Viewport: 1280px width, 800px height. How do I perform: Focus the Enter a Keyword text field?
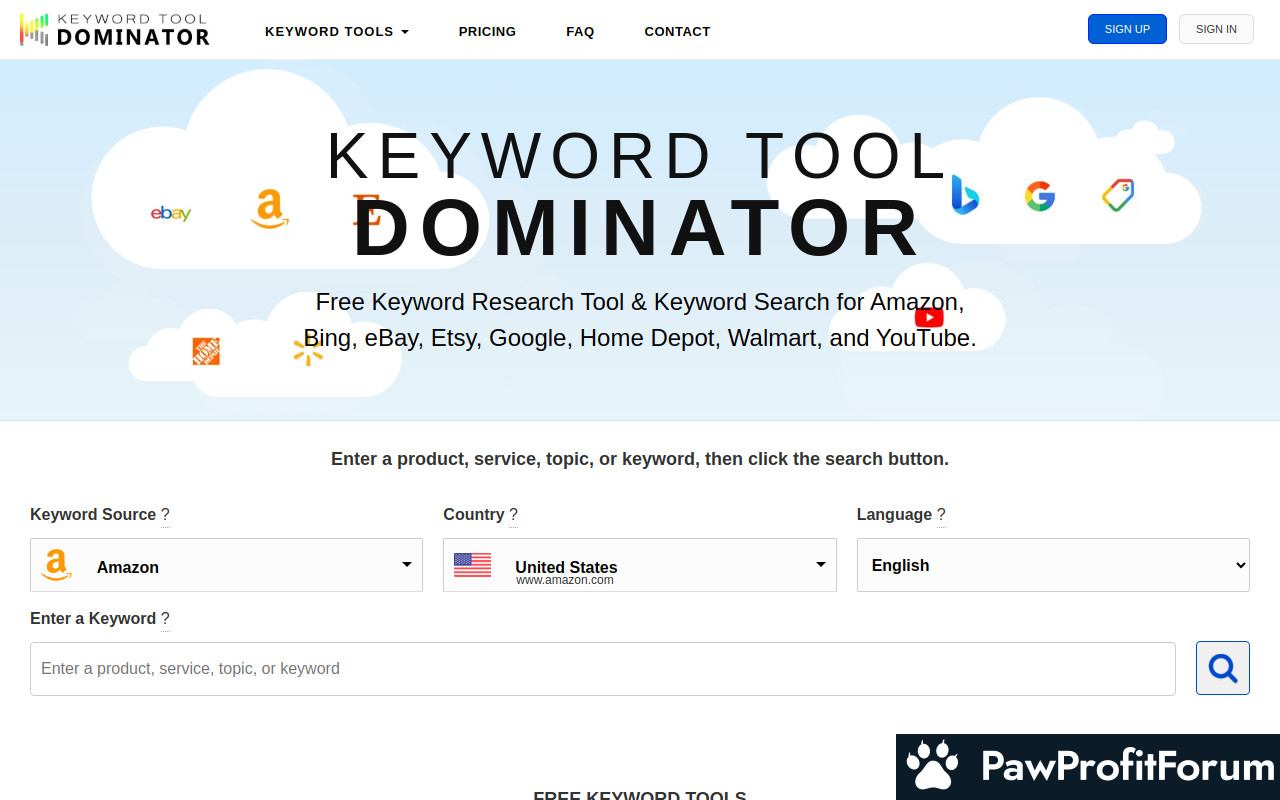602,669
